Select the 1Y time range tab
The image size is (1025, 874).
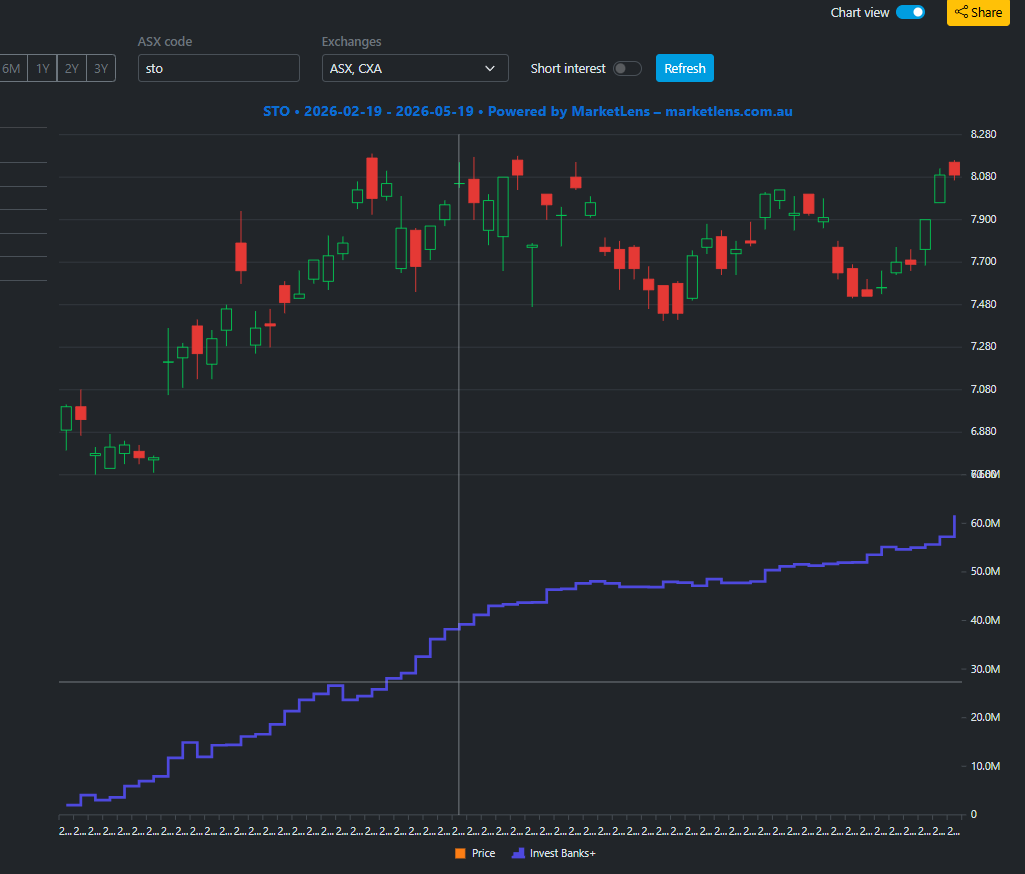pos(42,68)
